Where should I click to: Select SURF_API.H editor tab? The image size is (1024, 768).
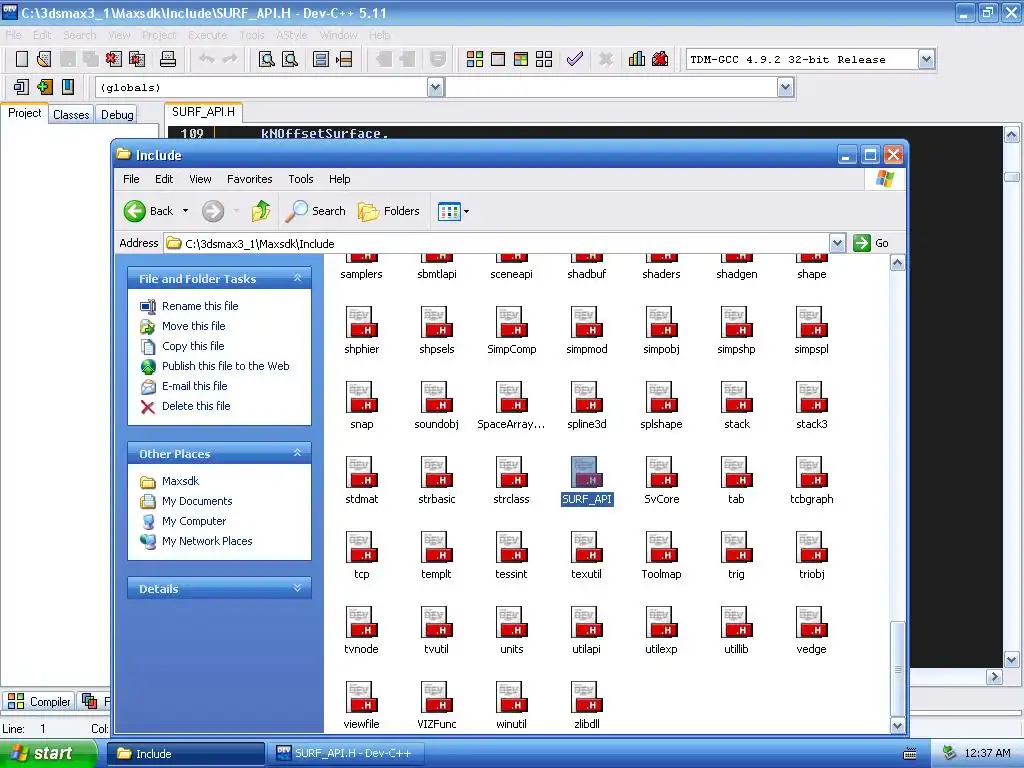203,112
